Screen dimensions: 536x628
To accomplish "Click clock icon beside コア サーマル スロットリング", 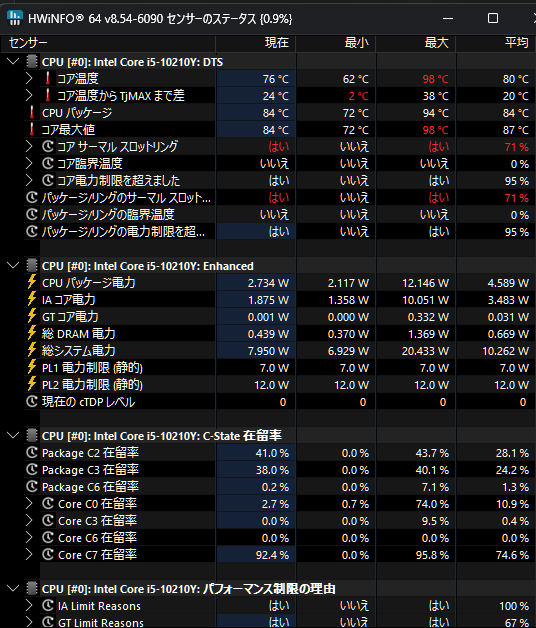I will tap(48, 146).
